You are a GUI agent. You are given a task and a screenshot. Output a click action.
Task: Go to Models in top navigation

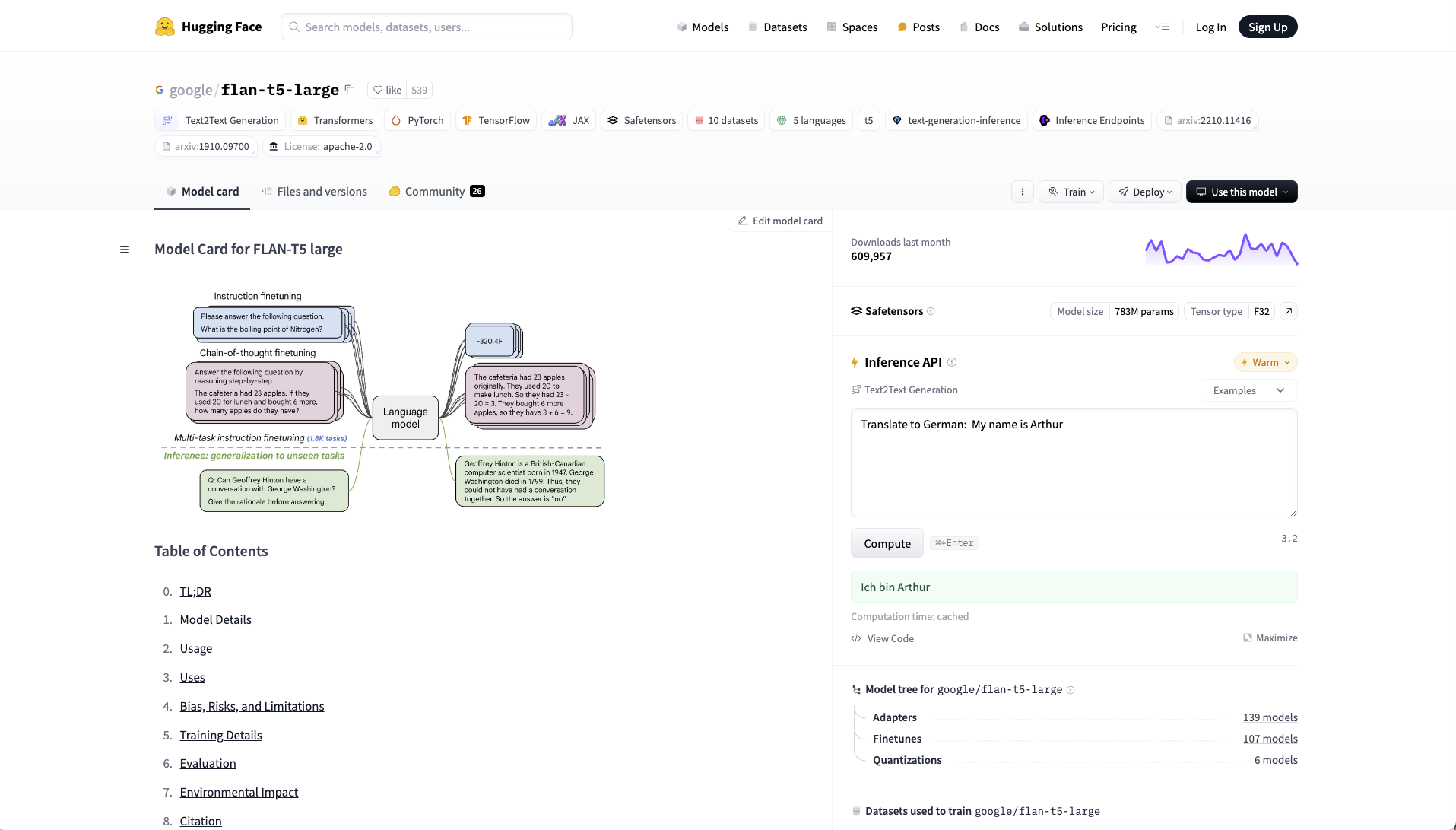tap(703, 27)
